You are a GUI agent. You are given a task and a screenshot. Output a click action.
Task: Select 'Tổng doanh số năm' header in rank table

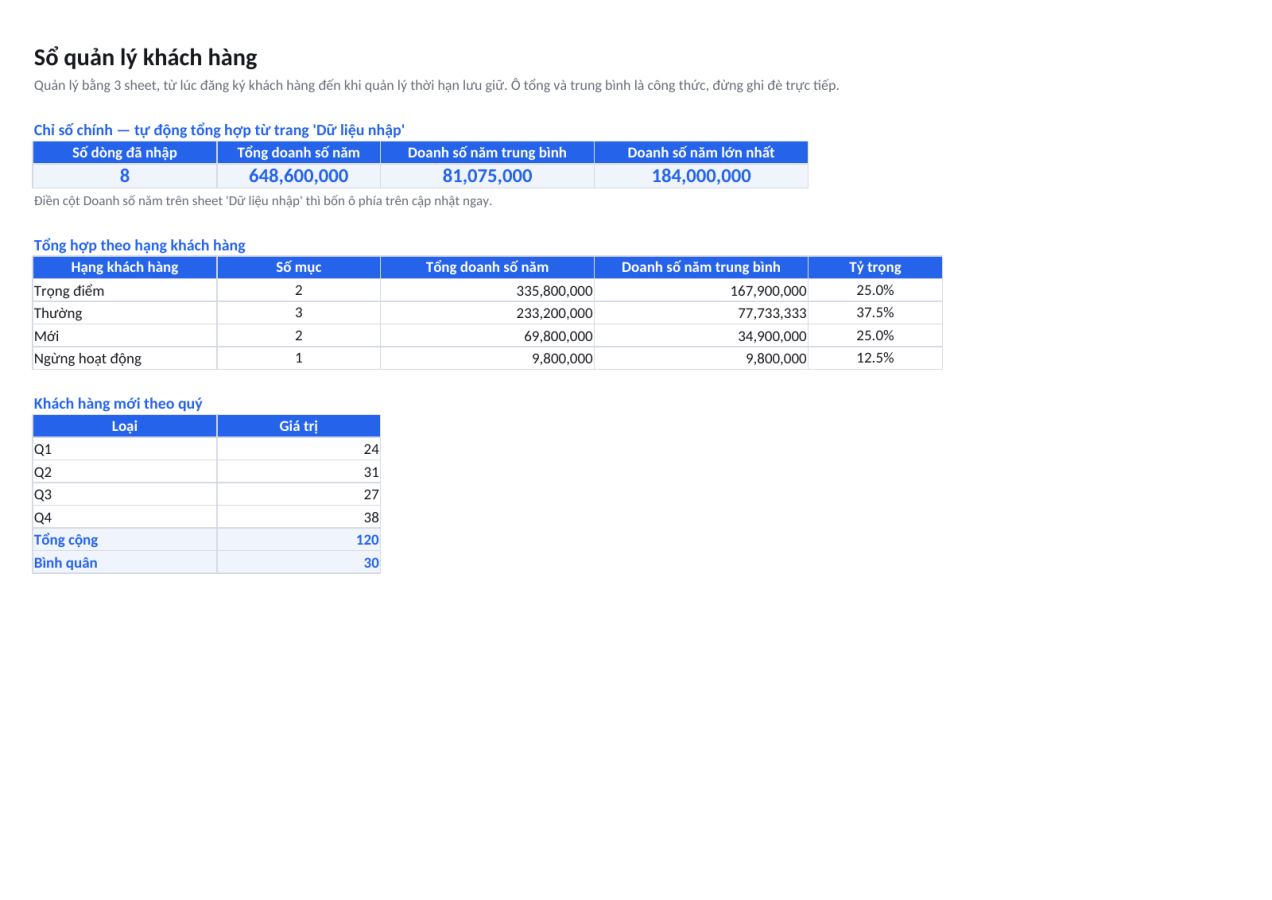pyautogui.click(x=488, y=267)
